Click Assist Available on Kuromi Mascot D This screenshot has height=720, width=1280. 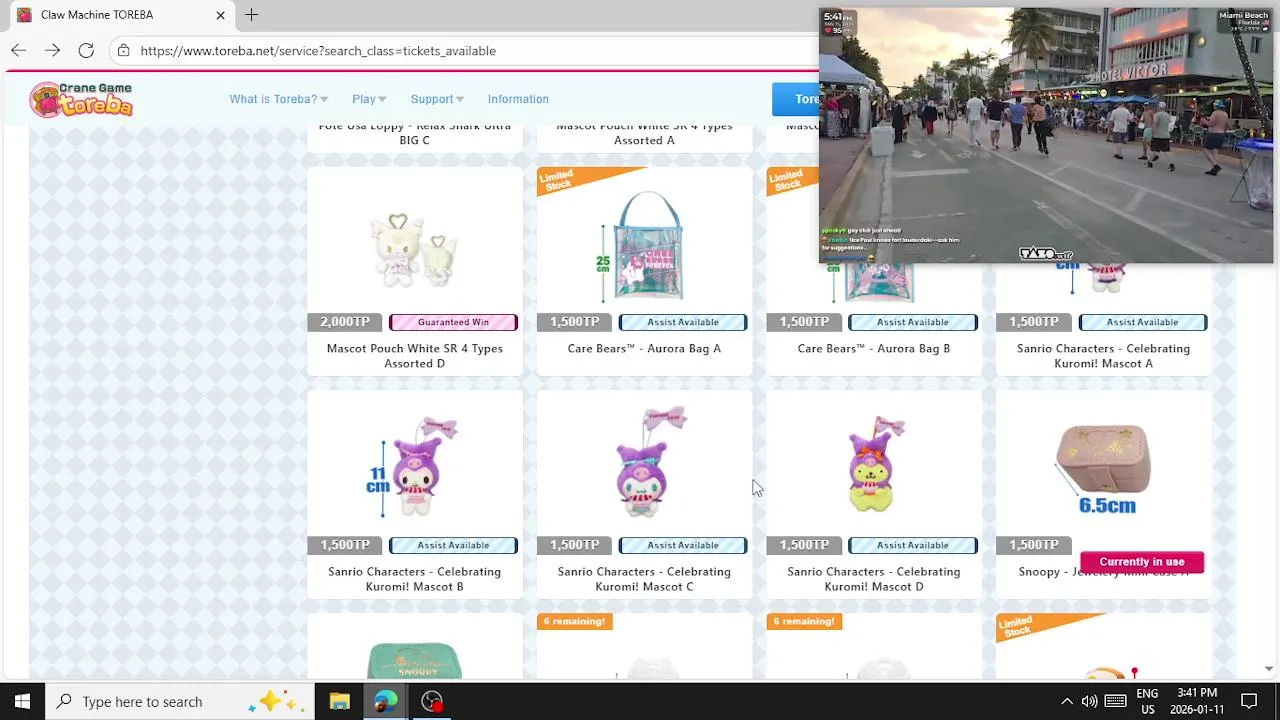(913, 545)
